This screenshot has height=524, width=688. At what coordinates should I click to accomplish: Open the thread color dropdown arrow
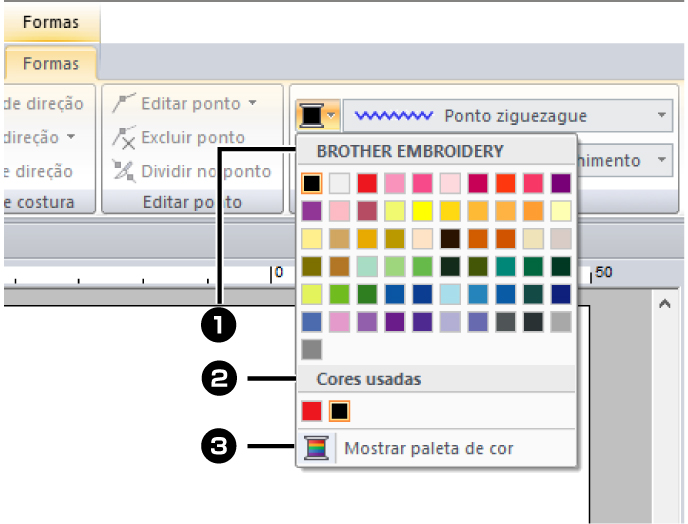pyautogui.click(x=331, y=116)
